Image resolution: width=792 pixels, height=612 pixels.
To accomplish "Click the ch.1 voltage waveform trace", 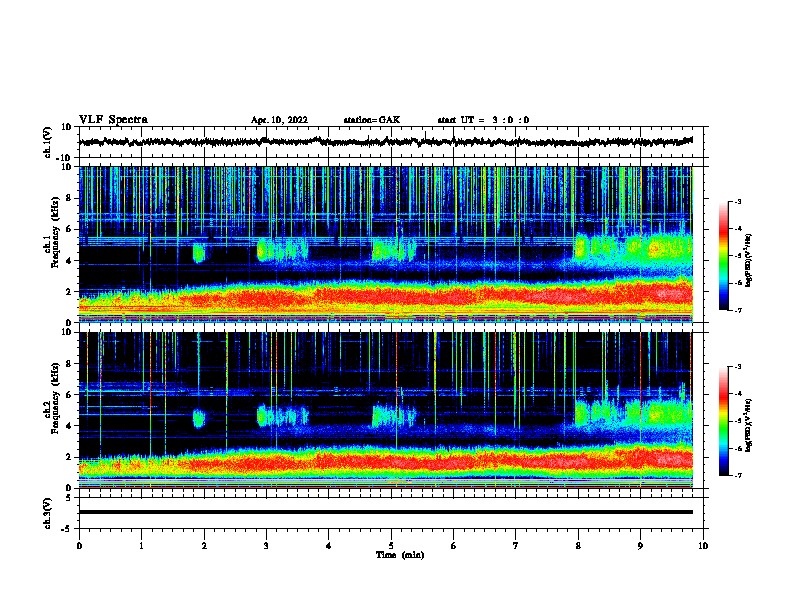I will pos(386,142).
